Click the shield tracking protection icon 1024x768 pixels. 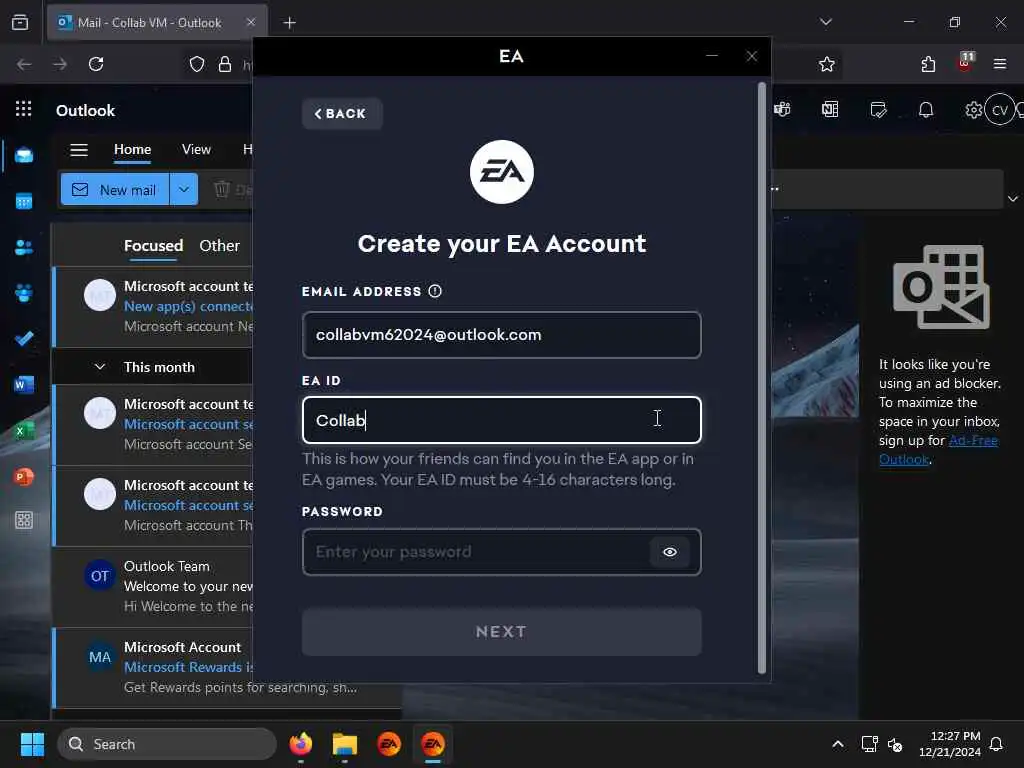197,64
